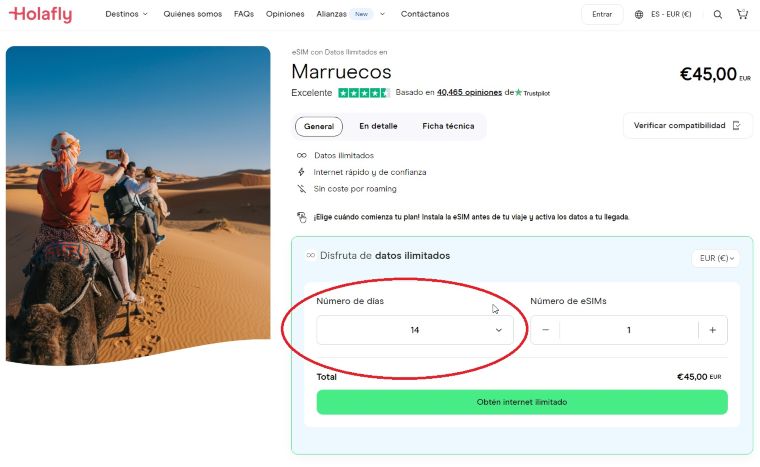The width and height of the screenshot is (760, 467).
Task: Click the Entrar login button
Action: 602,14
